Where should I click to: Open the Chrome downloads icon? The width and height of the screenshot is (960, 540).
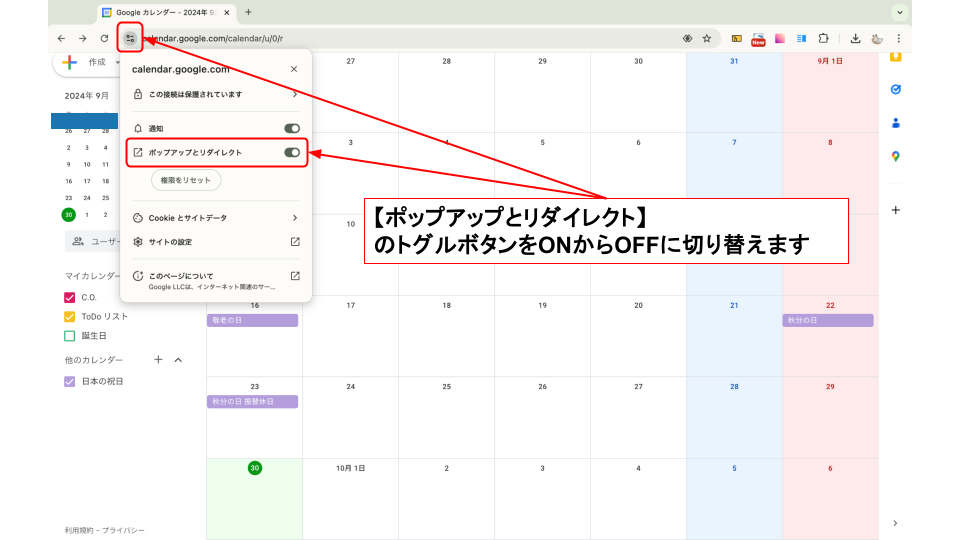855,39
